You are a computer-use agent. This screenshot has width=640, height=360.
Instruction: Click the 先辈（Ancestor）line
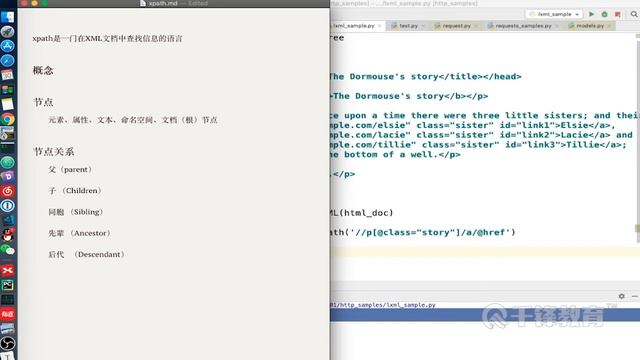(80, 233)
